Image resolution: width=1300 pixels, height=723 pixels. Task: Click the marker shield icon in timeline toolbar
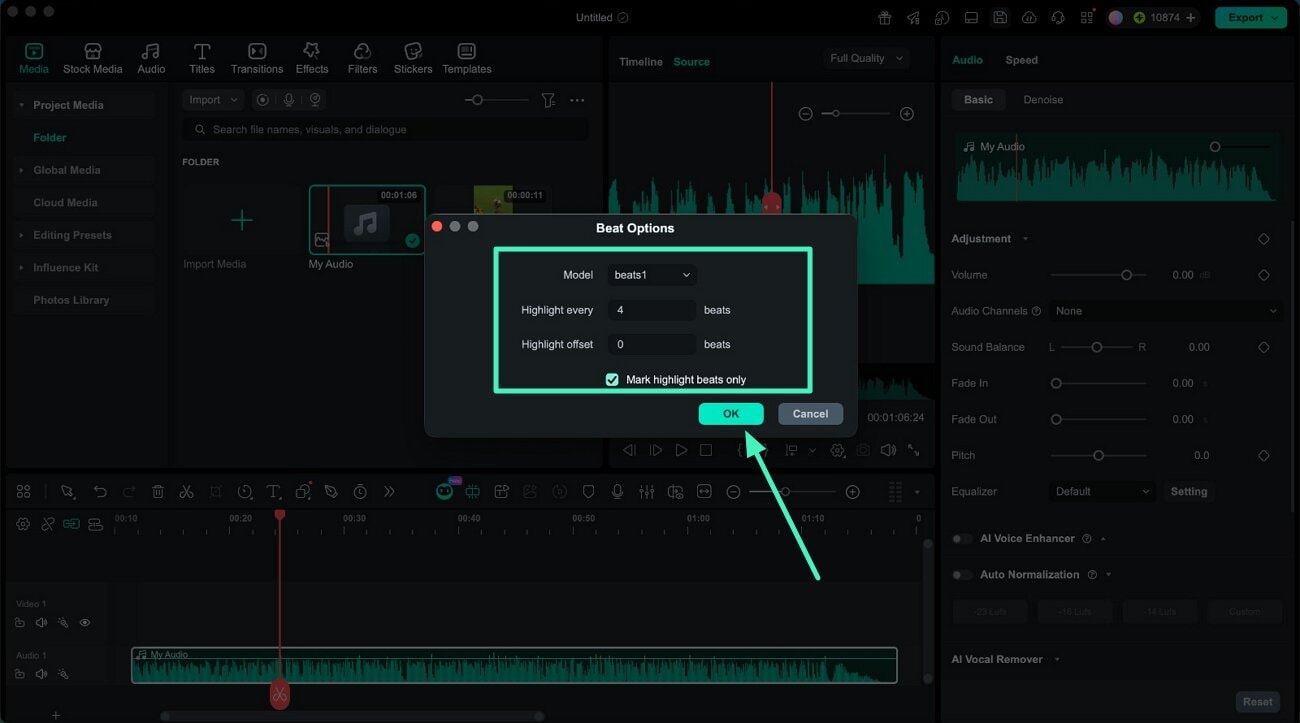click(588, 492)
